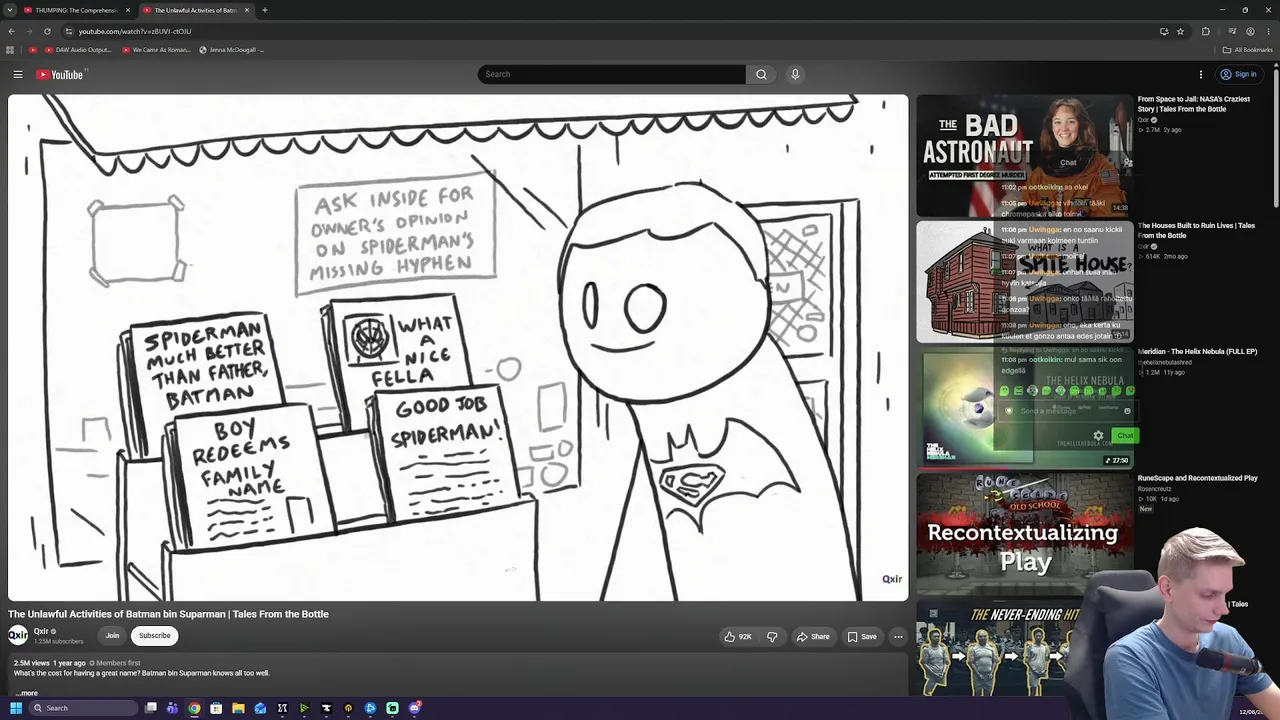
Task: Dislike the video with thumbs down
Action: 772,636
